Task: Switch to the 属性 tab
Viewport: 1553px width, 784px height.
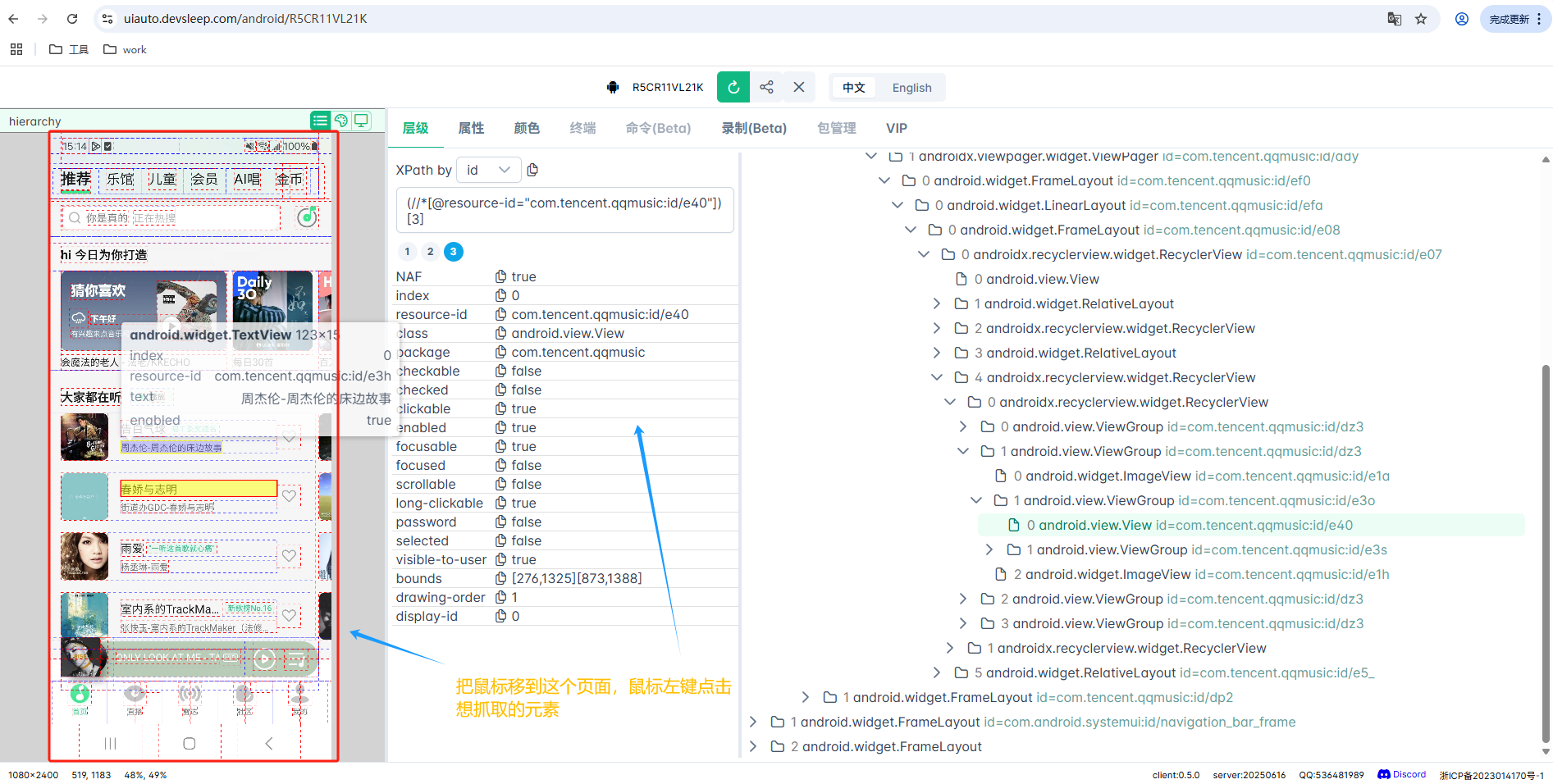Action: pyautogui.click(x=471, y=128)
